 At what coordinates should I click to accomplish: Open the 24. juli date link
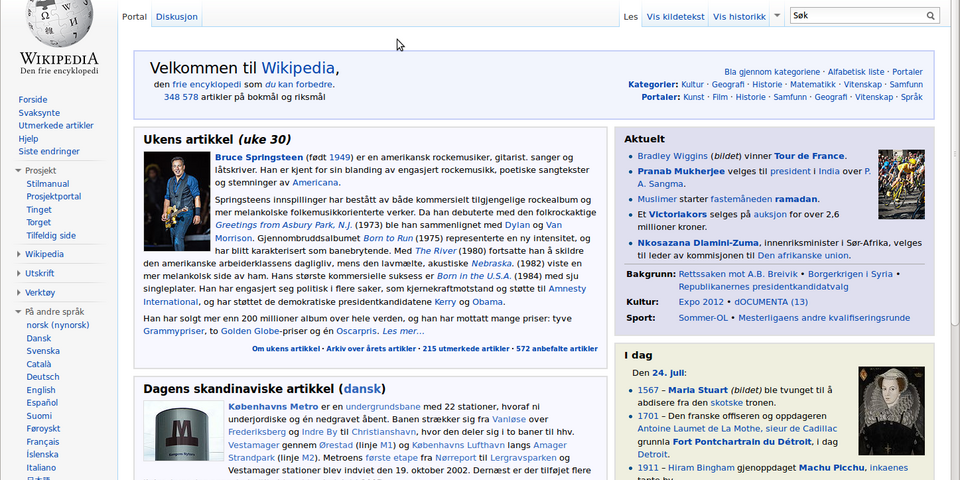point(668,372)
